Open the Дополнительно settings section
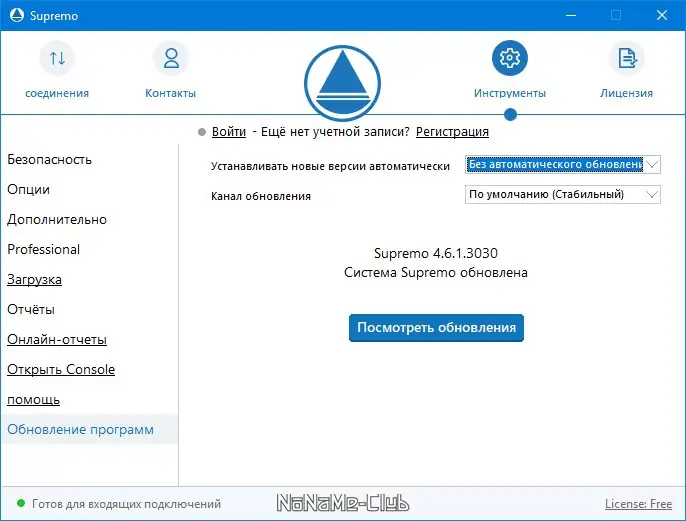686x521 pixels. 57,220
